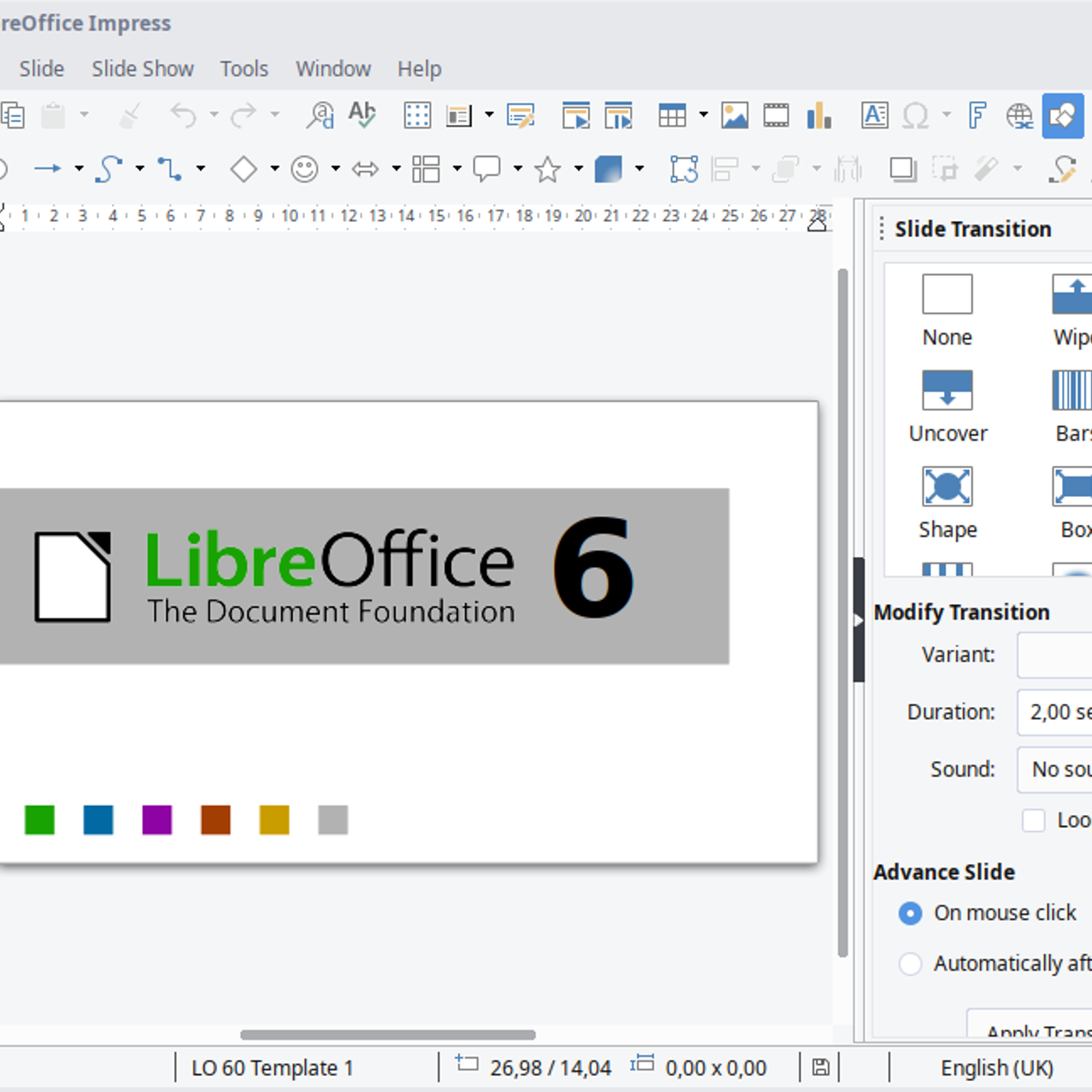Screen dimensions: 1092x1092
Task: Open Find & Replace tool
Action: tap(319, 115)
